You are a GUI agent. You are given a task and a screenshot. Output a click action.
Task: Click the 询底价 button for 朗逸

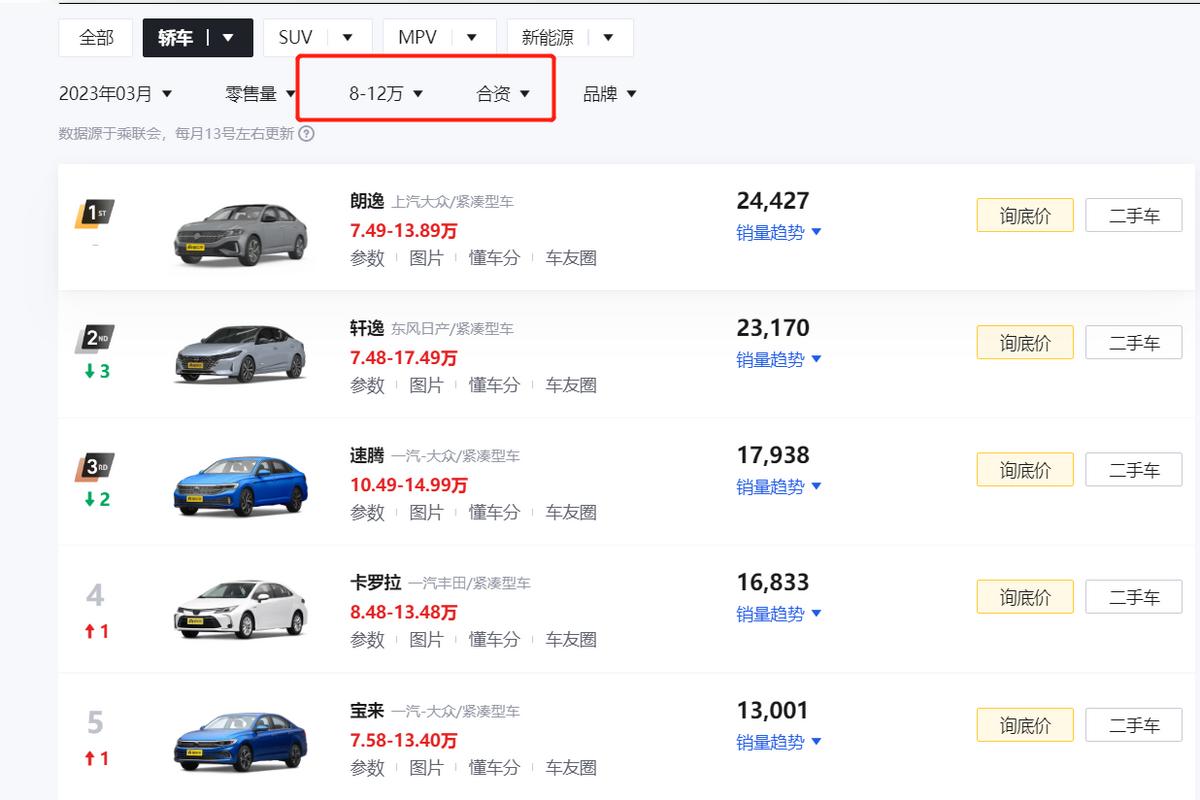[x=1024, y=214]
